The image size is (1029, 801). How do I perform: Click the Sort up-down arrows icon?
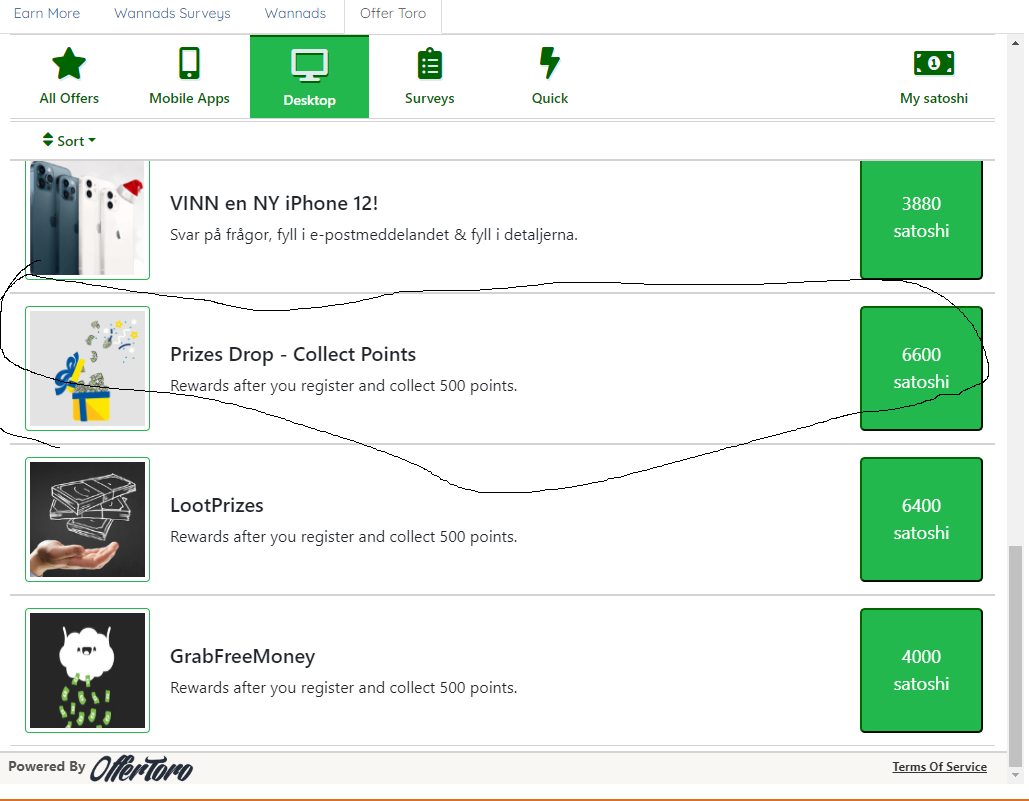point(48,140)
